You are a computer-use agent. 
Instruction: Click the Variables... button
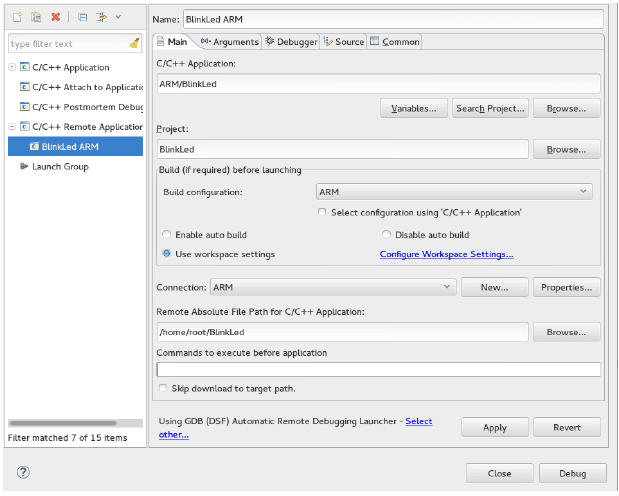point(414,109)
